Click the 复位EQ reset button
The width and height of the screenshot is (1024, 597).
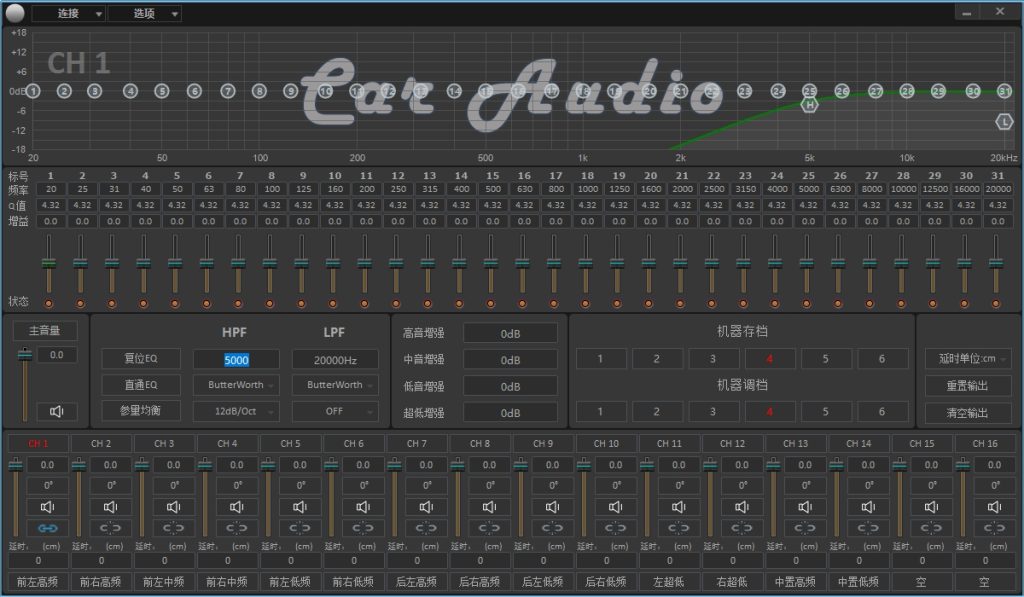141,359
